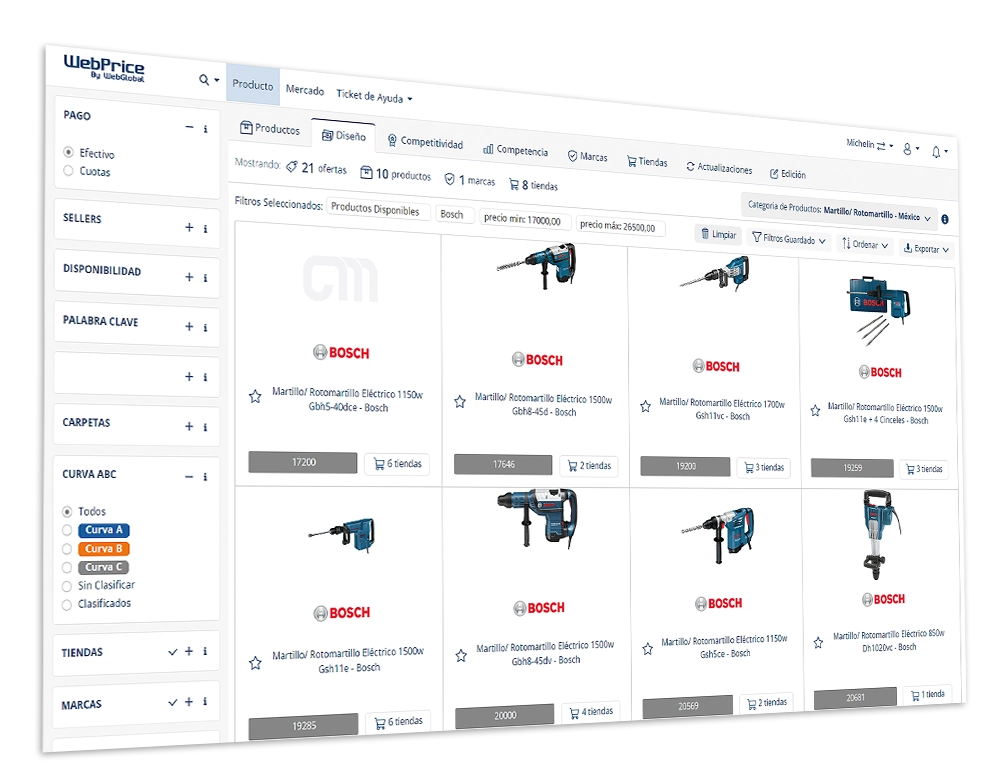This screenshot has height=779, width=1000.
Task: Open the Ordenar dropdown
Action: click(865, 244)
